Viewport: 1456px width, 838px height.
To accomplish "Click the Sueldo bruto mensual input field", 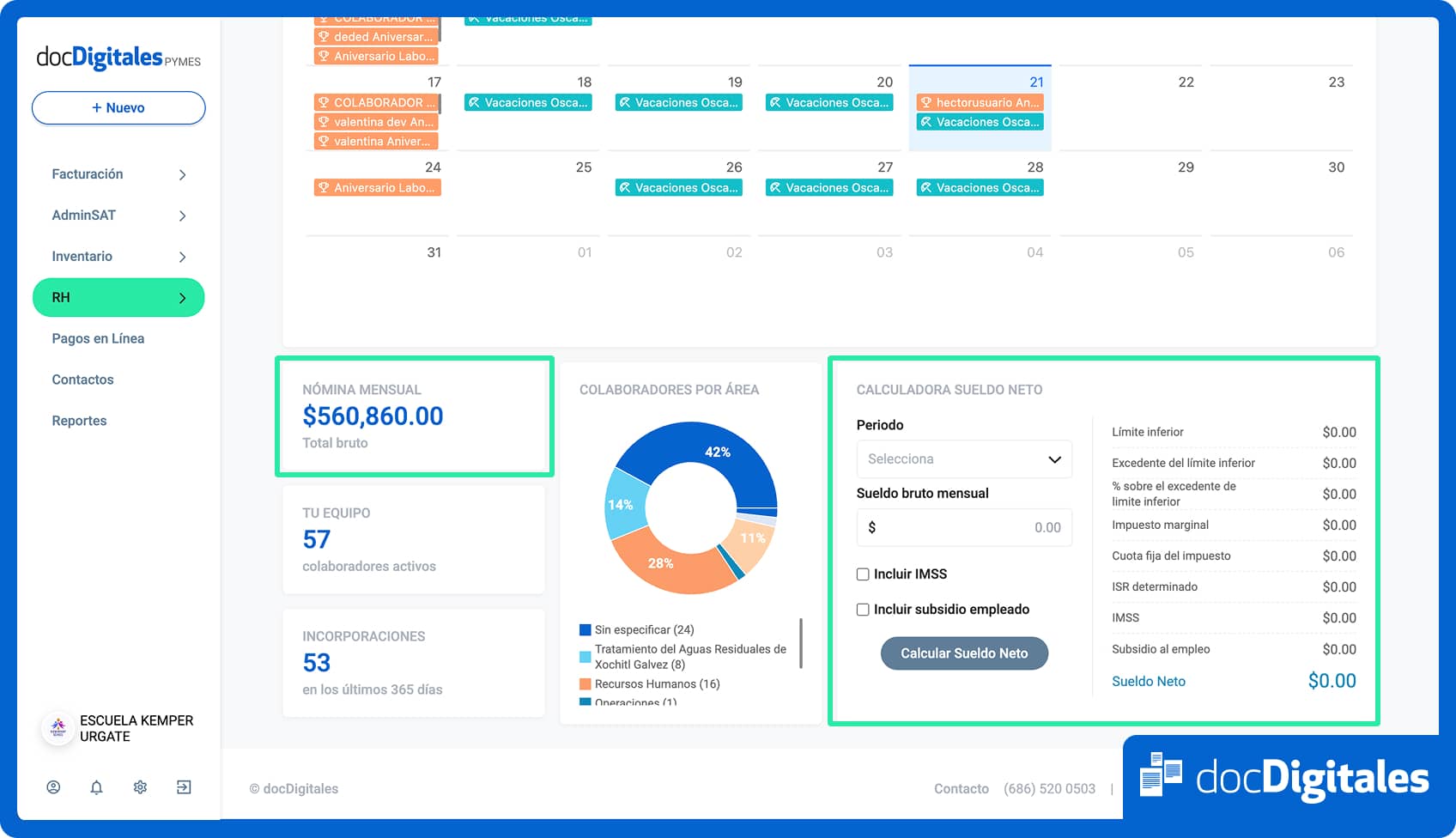I will coord(964,527).
